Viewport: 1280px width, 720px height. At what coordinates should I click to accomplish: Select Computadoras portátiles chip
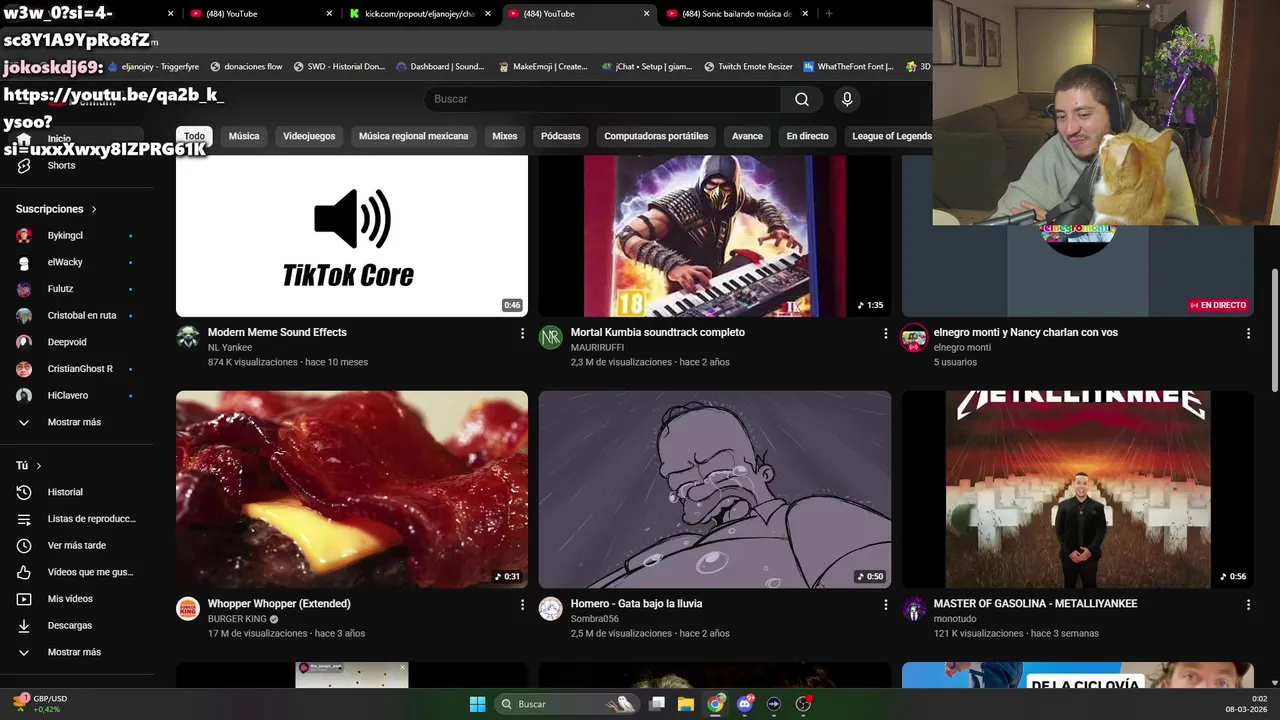tap(656, 136)
